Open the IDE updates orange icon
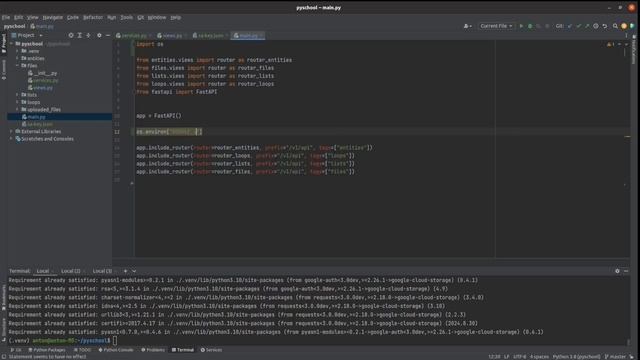The width and height of the screenshot is (640, 360). 624,26
